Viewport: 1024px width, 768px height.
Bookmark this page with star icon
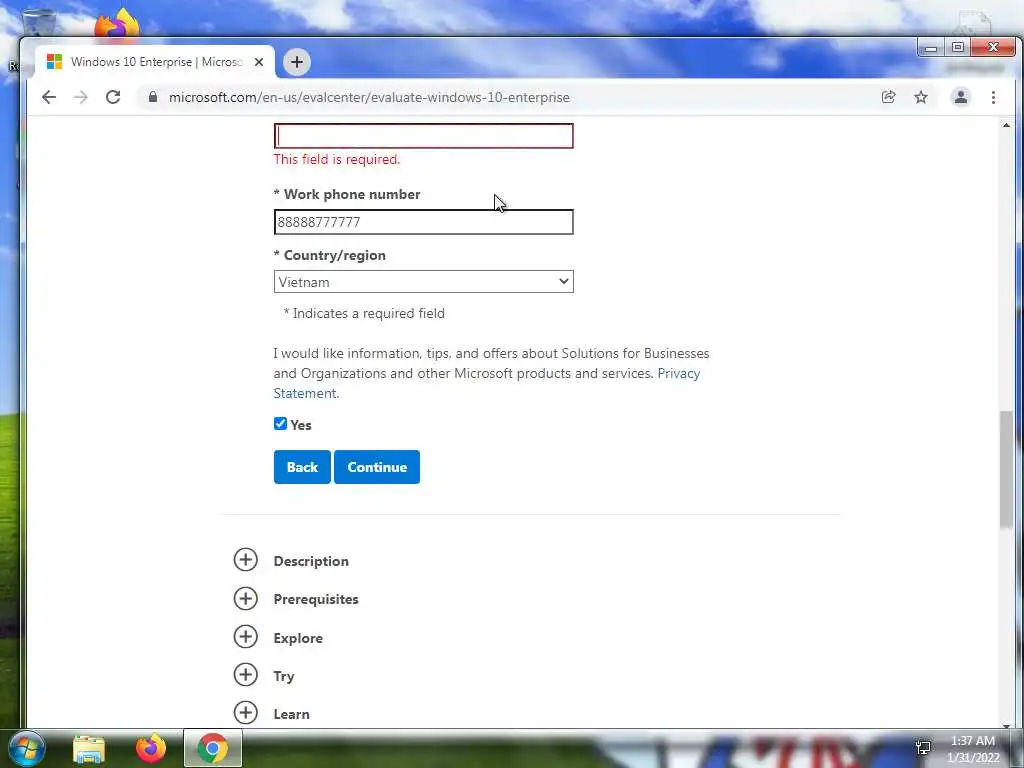[921, 97]
